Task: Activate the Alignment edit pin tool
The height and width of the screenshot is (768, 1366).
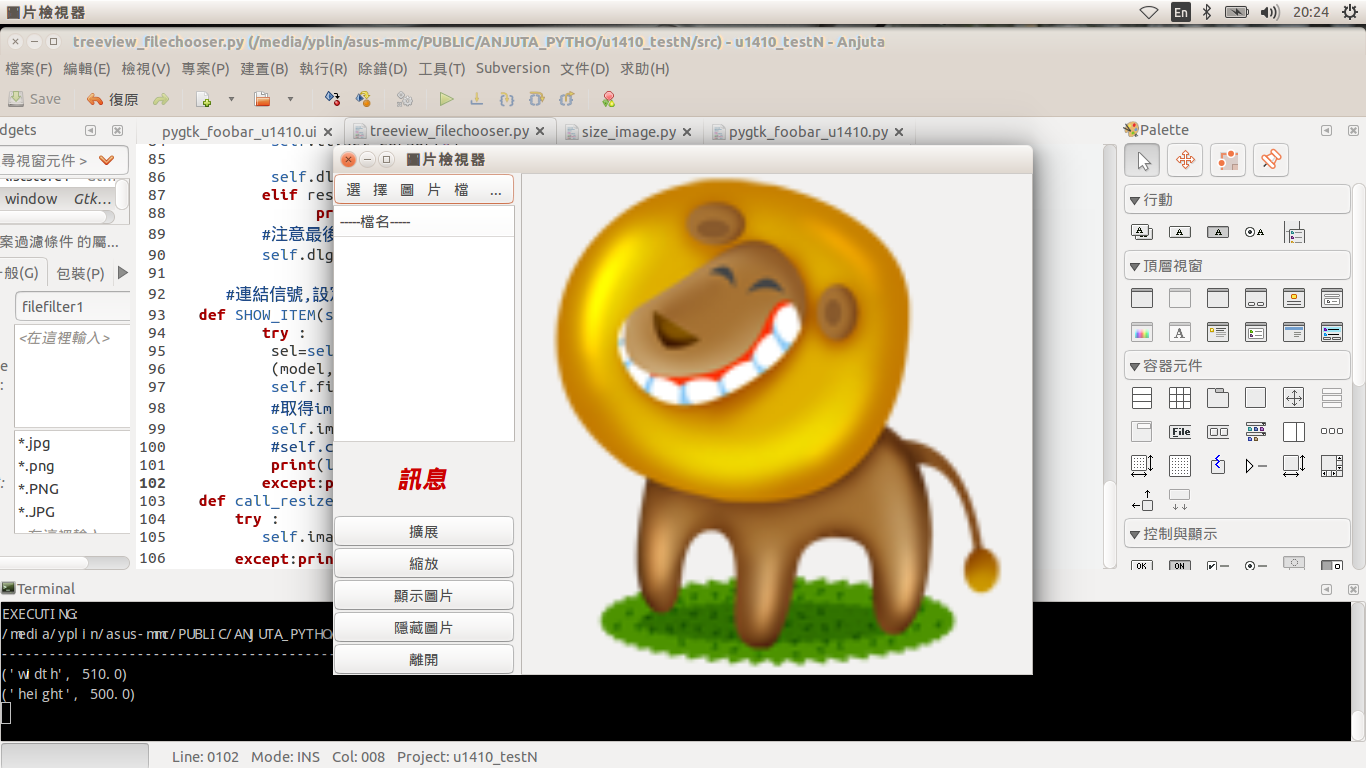Action: pyautogui.click(x=1271, y=160)
